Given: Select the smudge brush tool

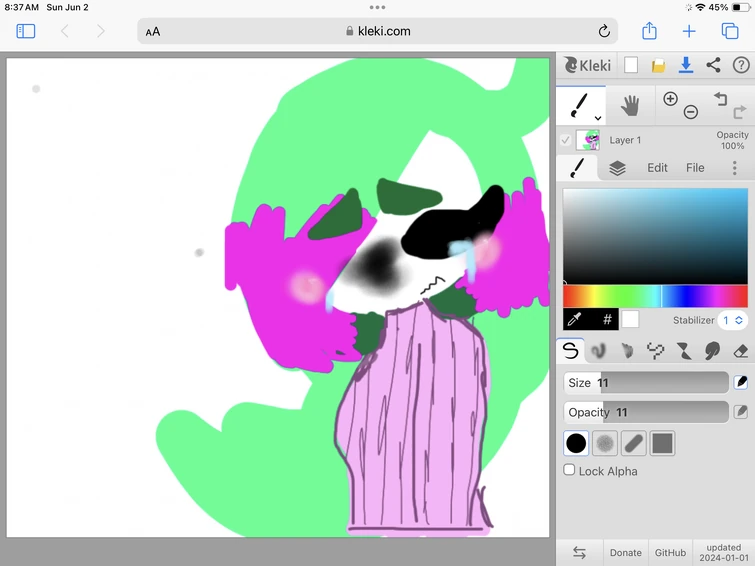Looking at the screenshot, I should pyautogui.click(x=712, y=351).
